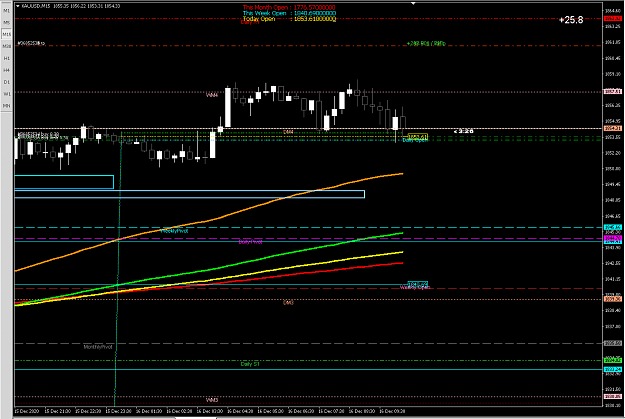Click the Daily Open label
This screenshot has width=625, height=419.
pyautogui.click(x=415, y=140)
